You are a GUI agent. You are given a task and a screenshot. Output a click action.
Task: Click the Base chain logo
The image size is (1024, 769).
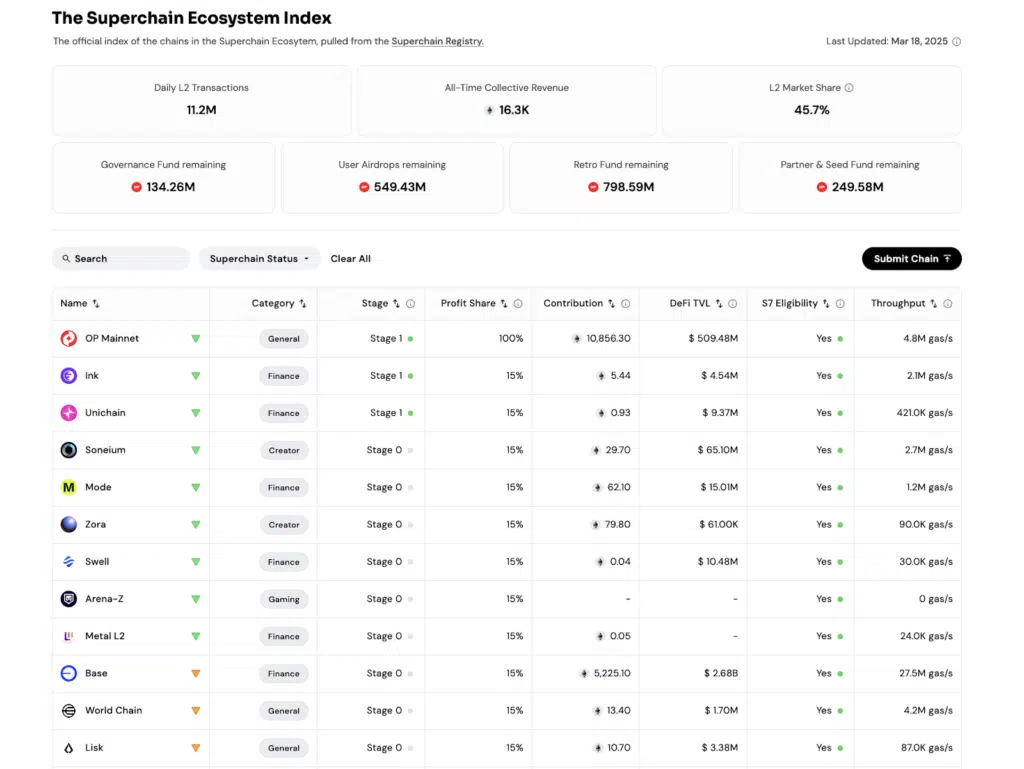coord(69,673)
